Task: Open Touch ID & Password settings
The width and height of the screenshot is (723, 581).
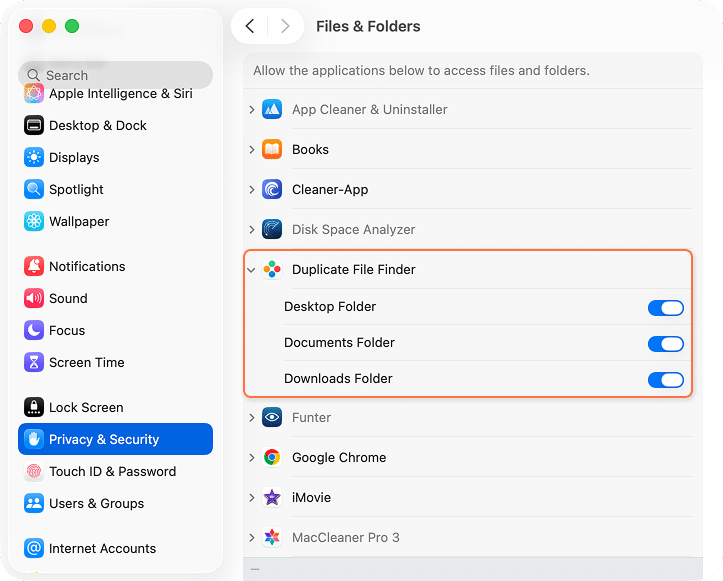Action: pyautogui.click(x=112, y=472)
